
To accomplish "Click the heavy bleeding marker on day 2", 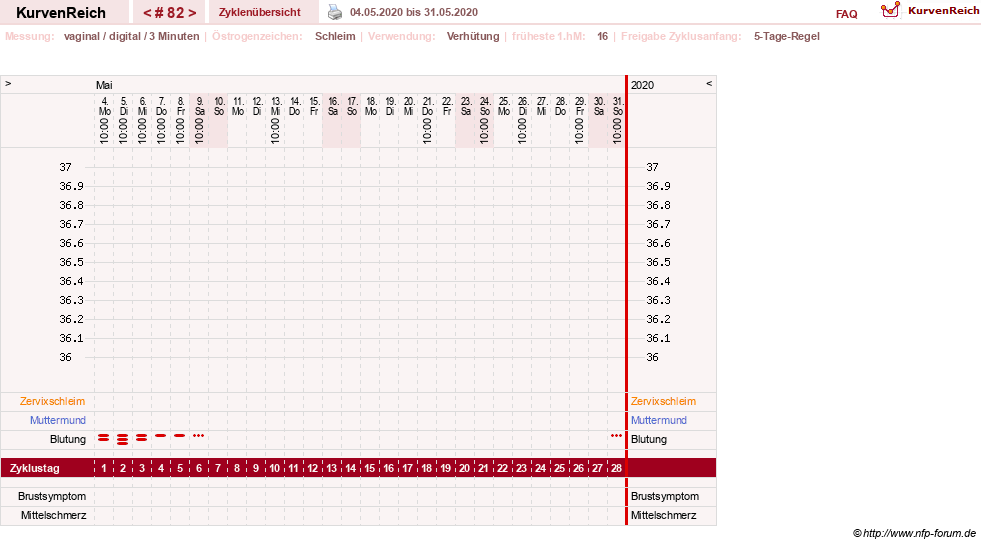I will 123,439.
